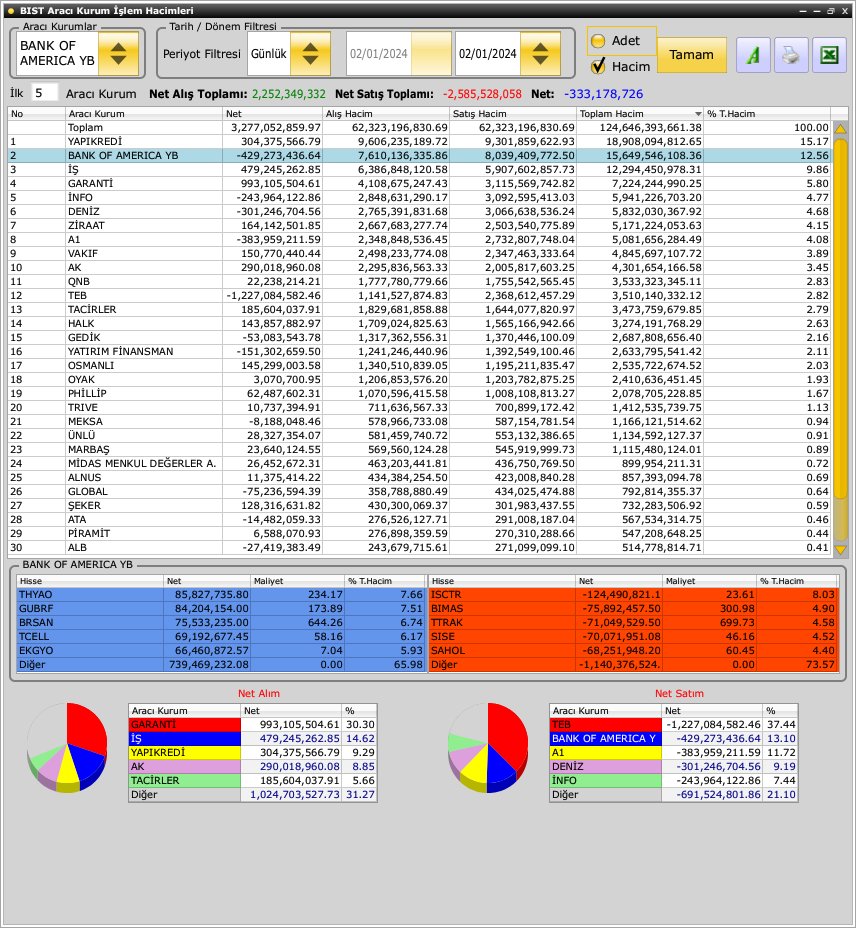Toggle the Hacim checkbox
856x928 pixels.
pos(598,66)
